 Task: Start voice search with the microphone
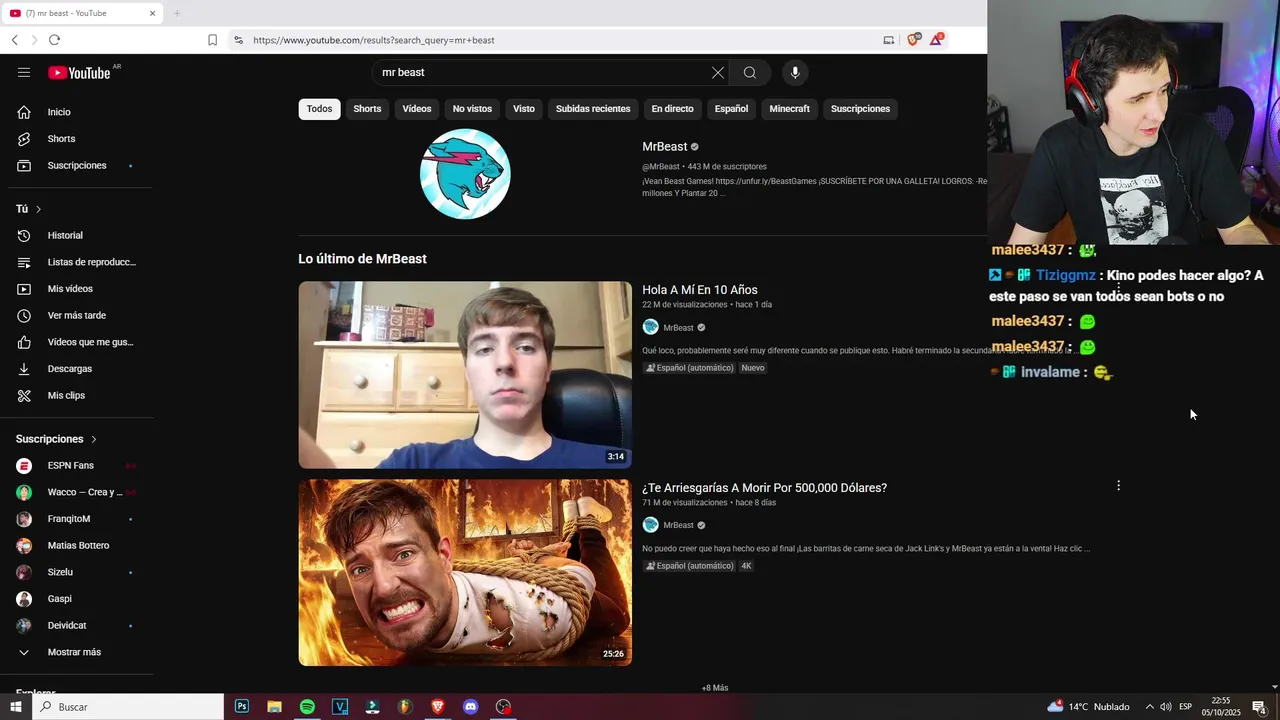coord(795,72)
